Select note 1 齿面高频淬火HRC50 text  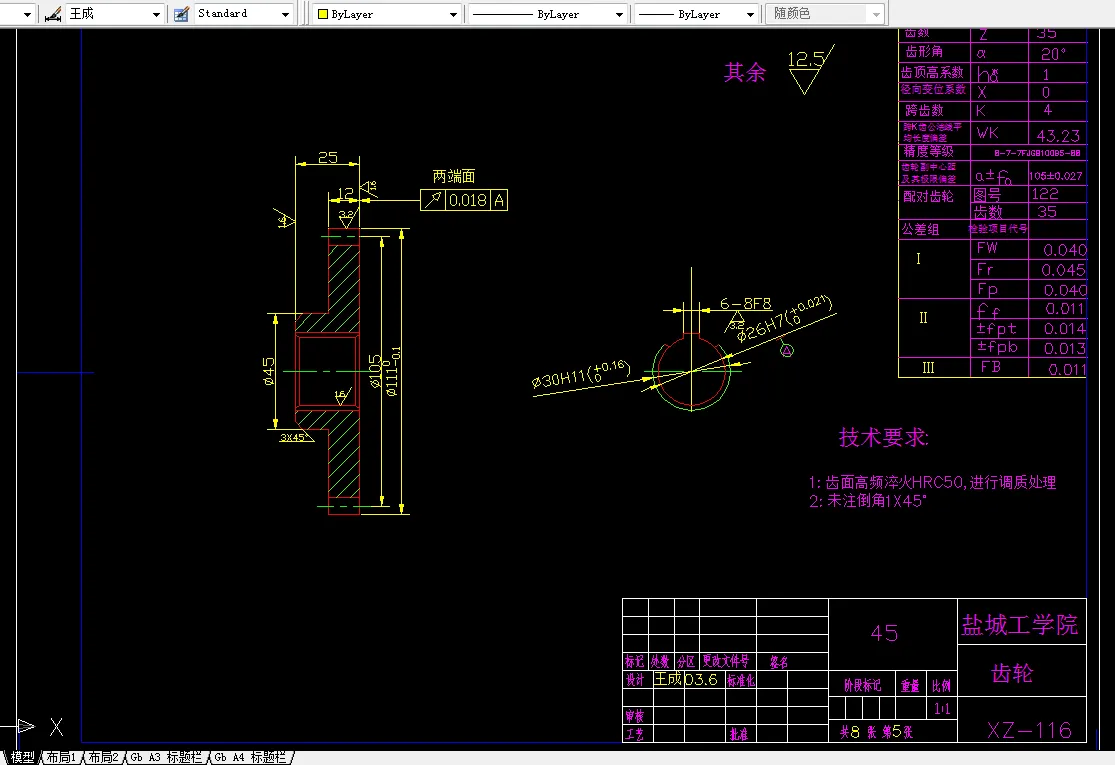[x=932, y=483]
